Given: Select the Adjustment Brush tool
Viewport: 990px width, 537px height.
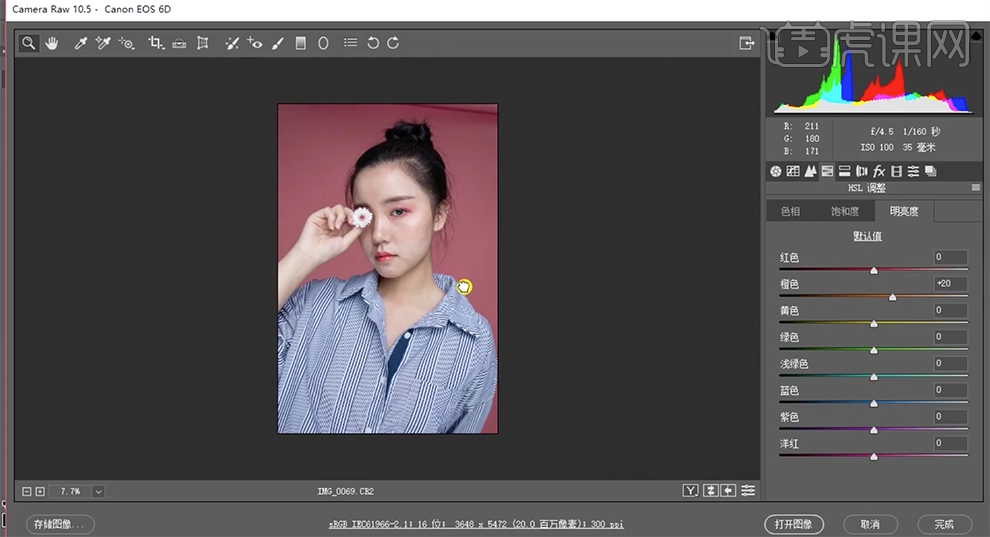Looking at the screenshot, I should (278, 43).
